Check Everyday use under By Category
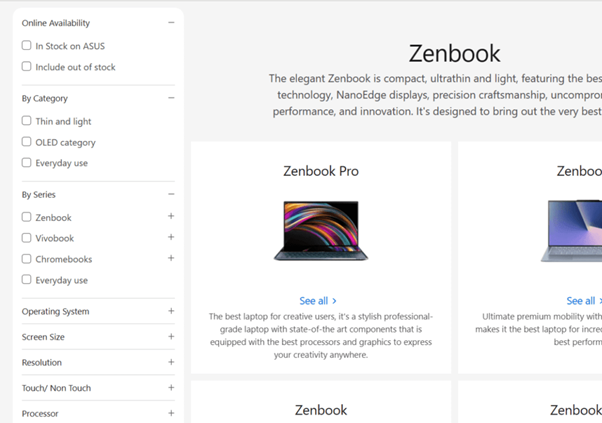Screen dimensions: 602x423 point(27,162)
